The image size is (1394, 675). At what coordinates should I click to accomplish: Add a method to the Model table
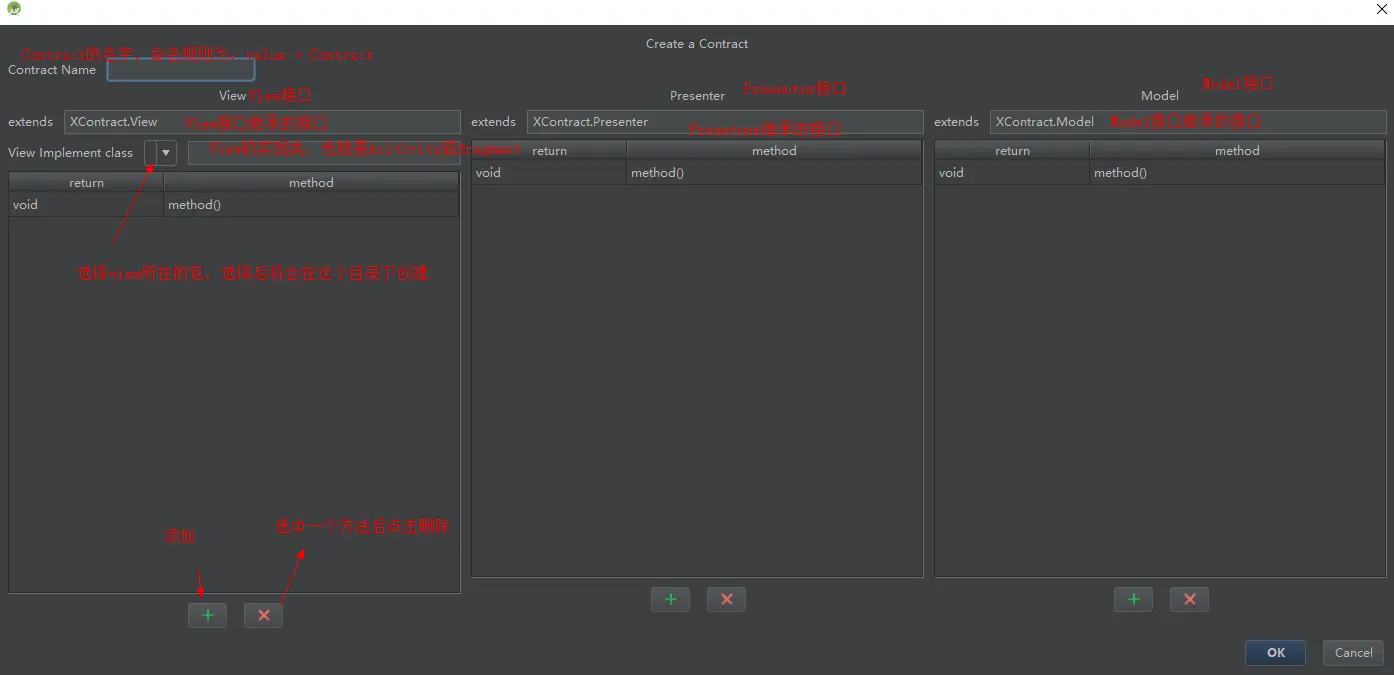point(1133,599)
